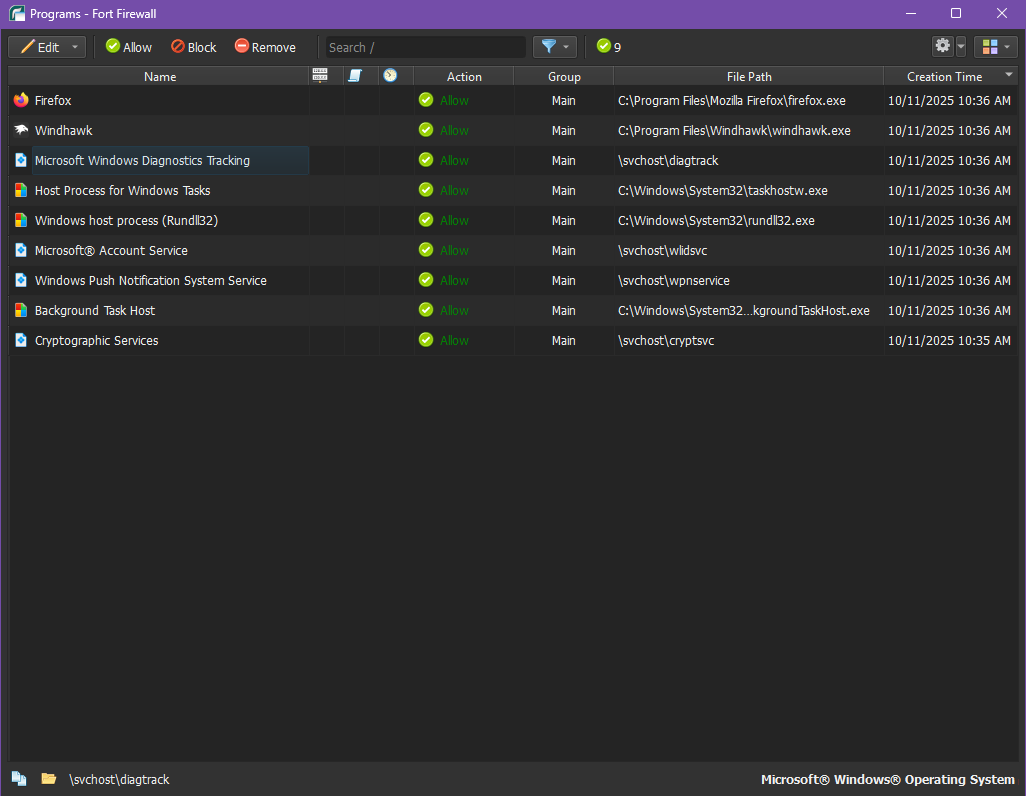Click the settings gear icon in toolbar

pos(942,47)
